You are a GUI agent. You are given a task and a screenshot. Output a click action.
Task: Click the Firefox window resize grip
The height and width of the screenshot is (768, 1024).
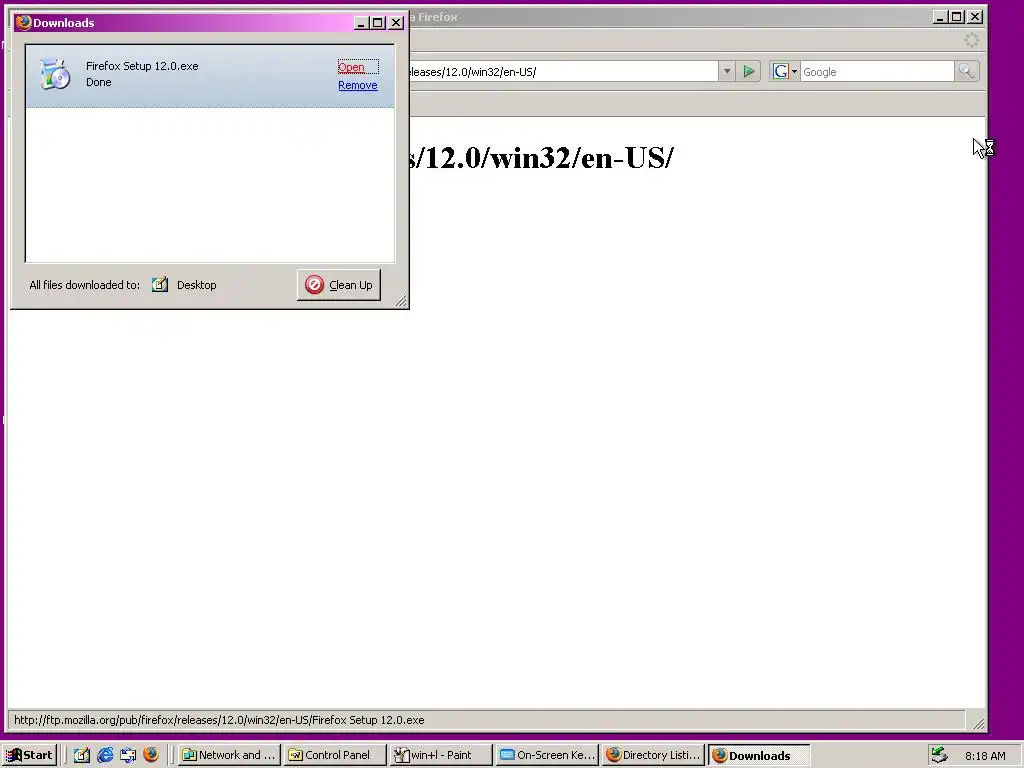pos(978,723)
